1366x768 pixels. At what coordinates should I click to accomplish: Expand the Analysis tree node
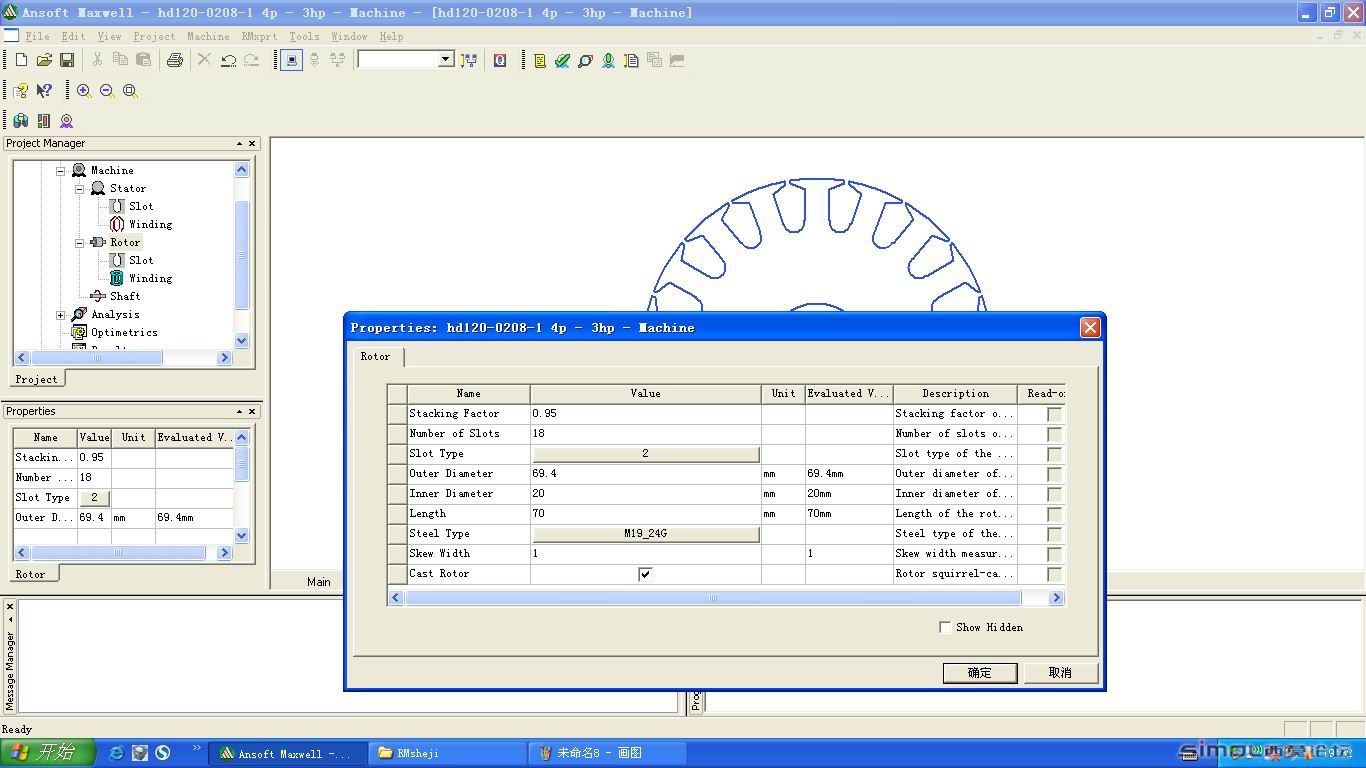60,314
